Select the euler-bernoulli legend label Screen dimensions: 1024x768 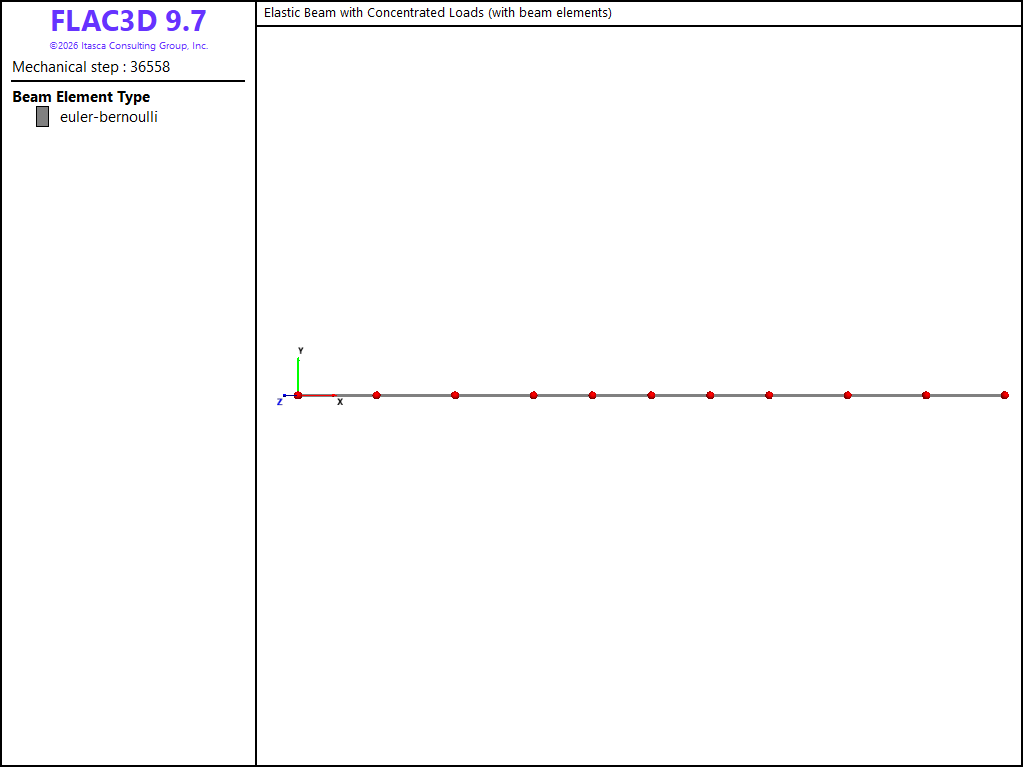(x=108, y=117)
